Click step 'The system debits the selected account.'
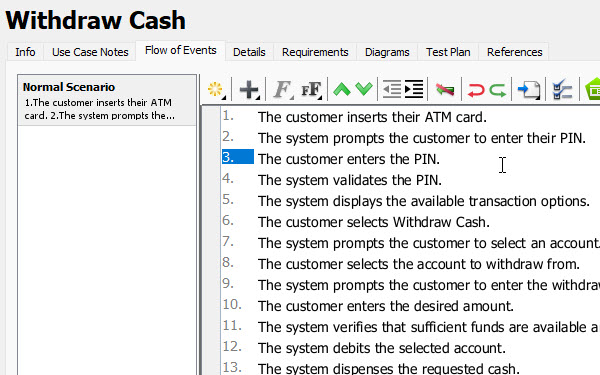The image size is (600, 375). point(382,349)
